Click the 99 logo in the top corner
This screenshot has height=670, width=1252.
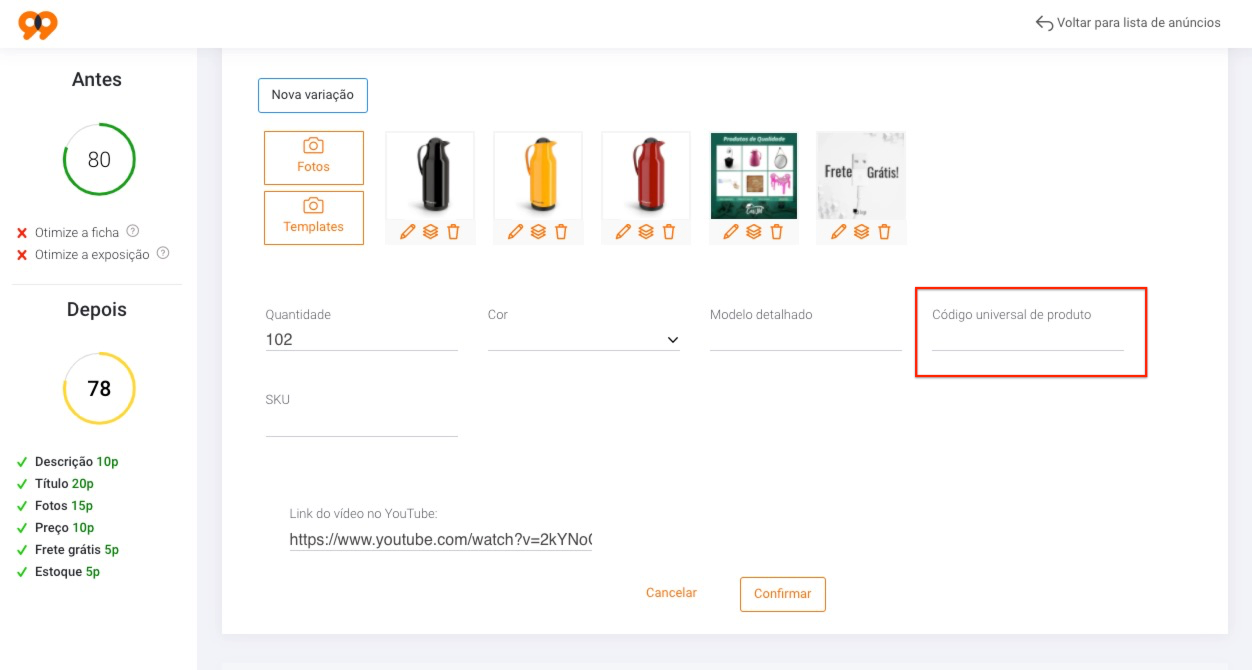click(x=38, y=24)
